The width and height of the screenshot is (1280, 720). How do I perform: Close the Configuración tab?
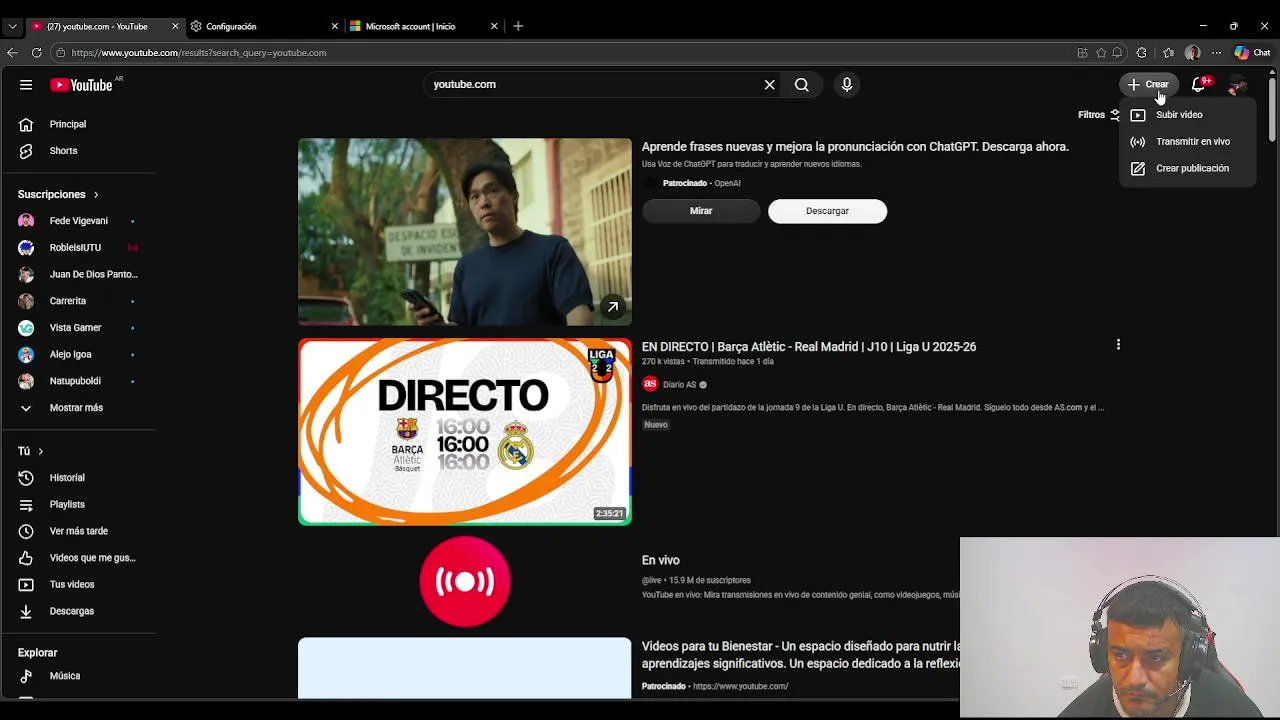(x=335, y=27)
